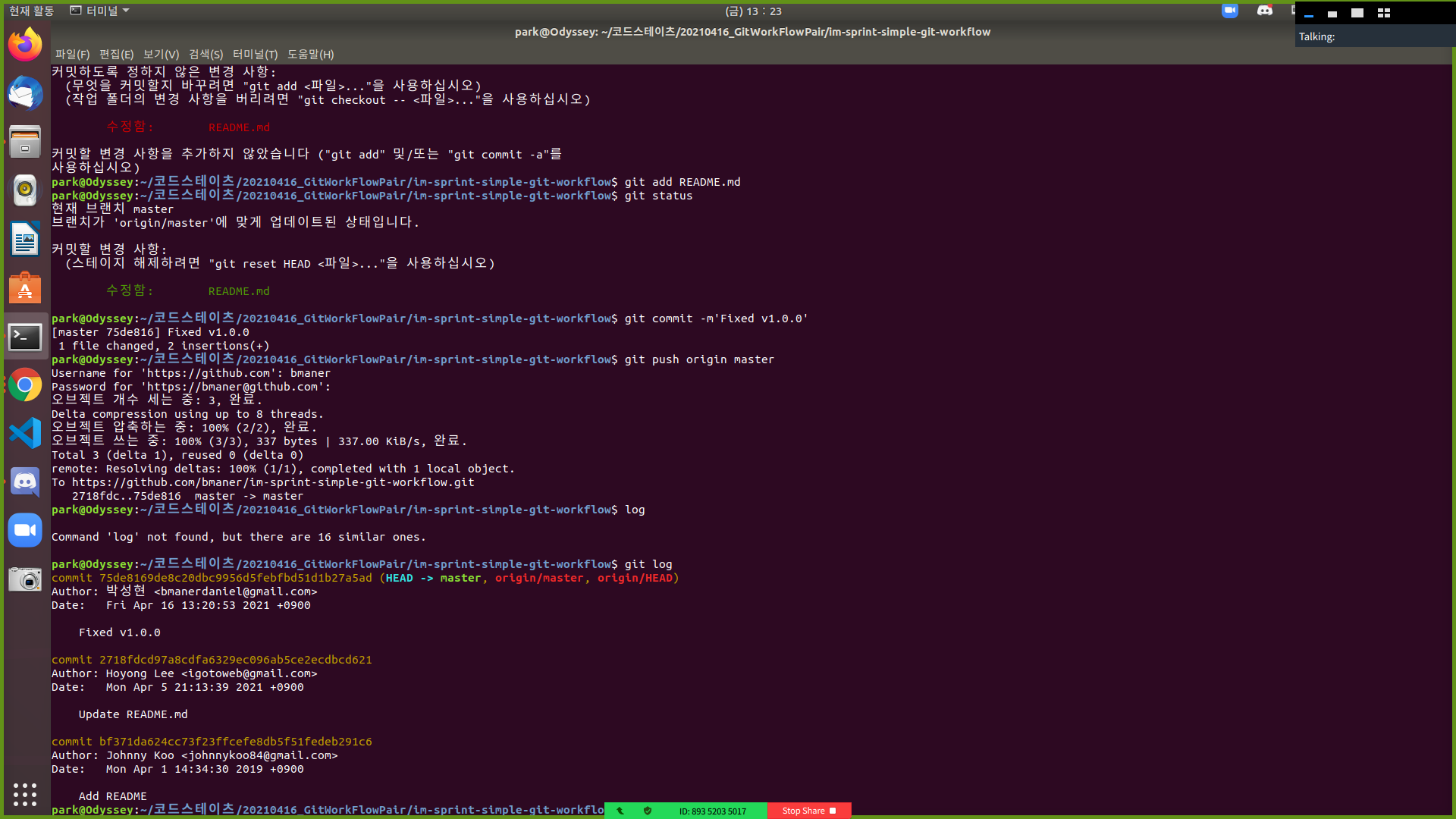
Task: Switch Zoom panel to large video view
Action: 1357,13
